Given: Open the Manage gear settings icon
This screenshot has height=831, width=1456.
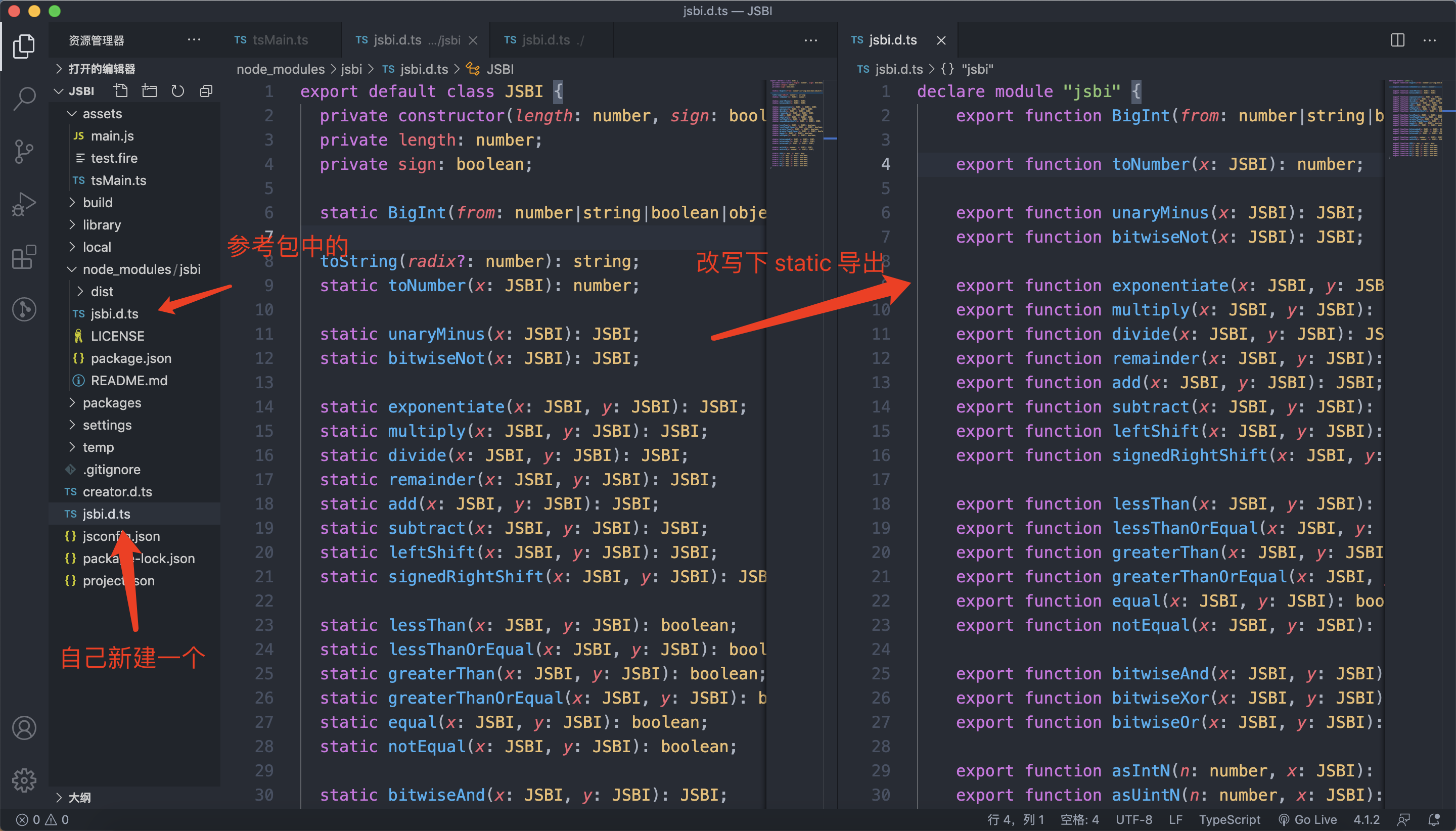Looking at the screenshot, I should (x=24, y=779).
